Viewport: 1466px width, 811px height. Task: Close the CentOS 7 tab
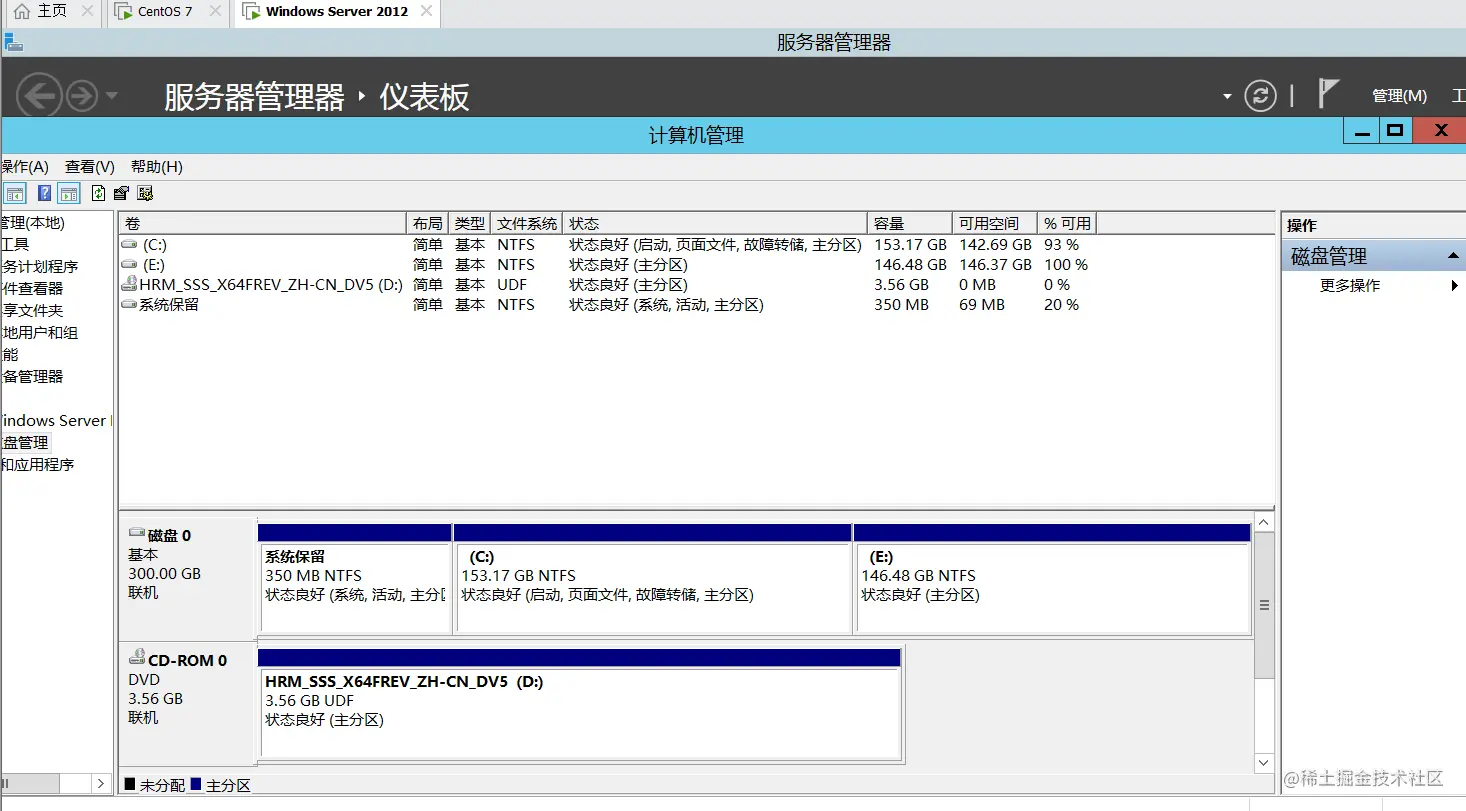point(213,12)
